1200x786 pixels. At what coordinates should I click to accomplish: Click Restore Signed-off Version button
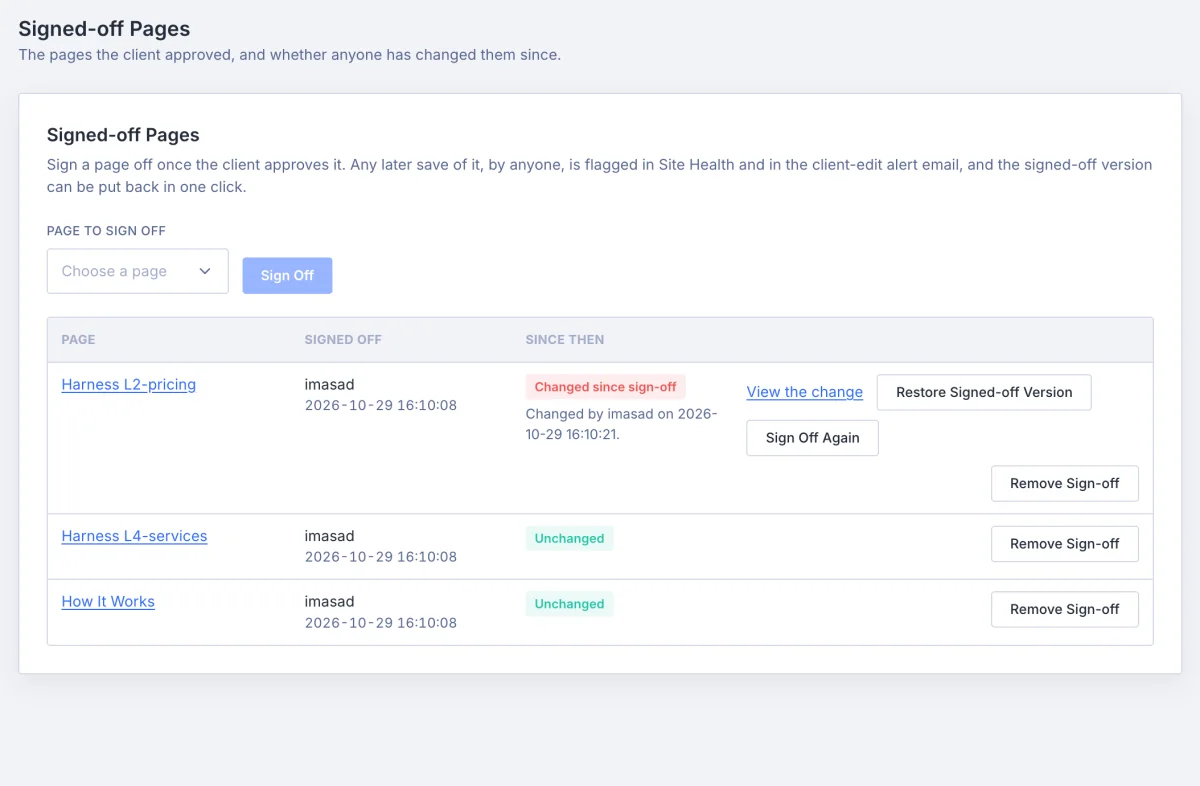click(x=984, y=392)
